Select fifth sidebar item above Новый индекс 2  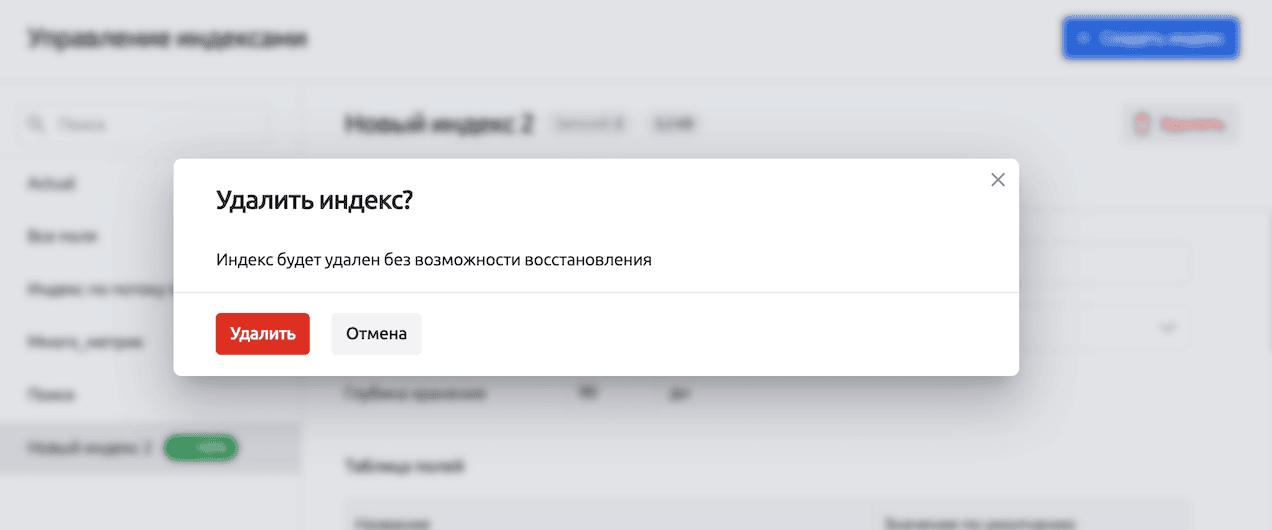point(50,395)
